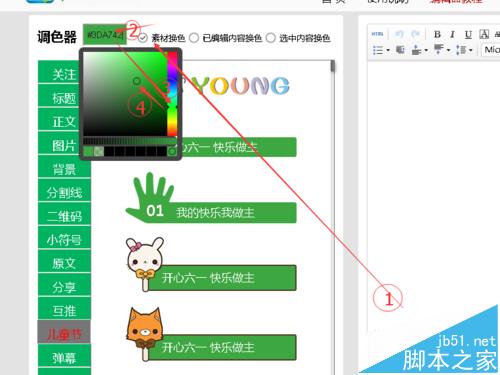Toggle HTML source view in editor toolbar

point(377,34)
